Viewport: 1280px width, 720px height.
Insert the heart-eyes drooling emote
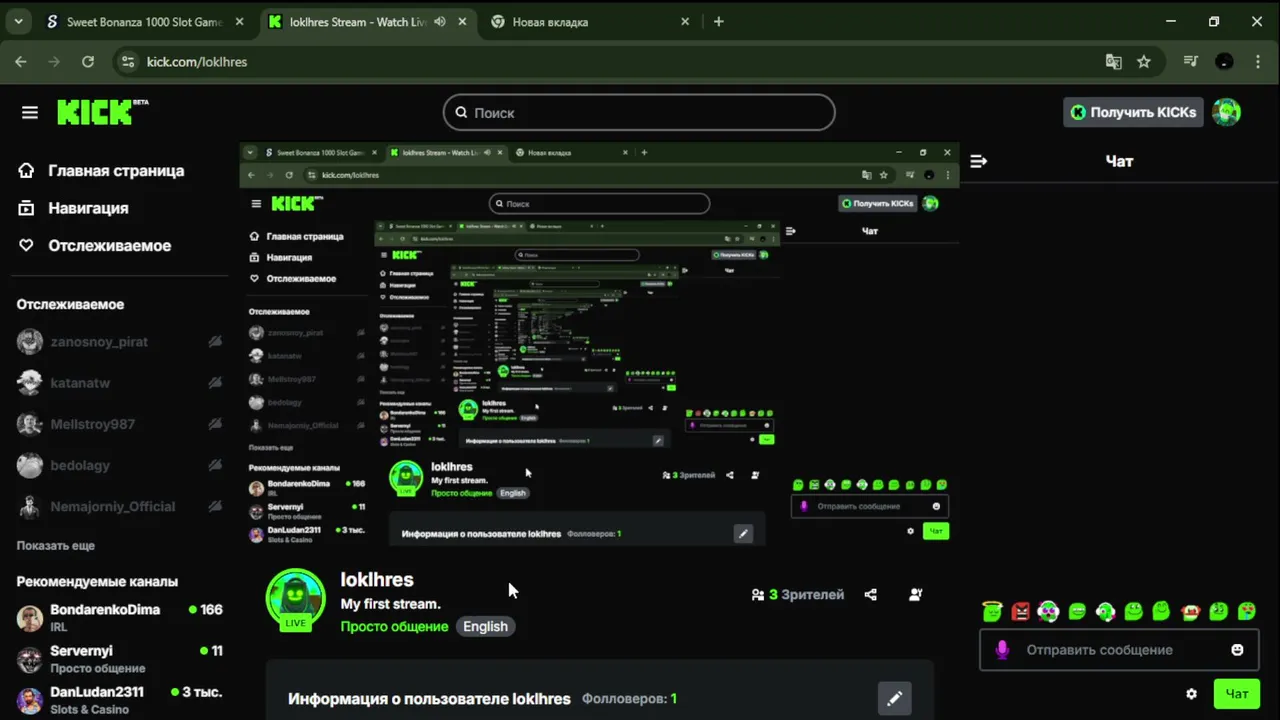coord(1247,611)
